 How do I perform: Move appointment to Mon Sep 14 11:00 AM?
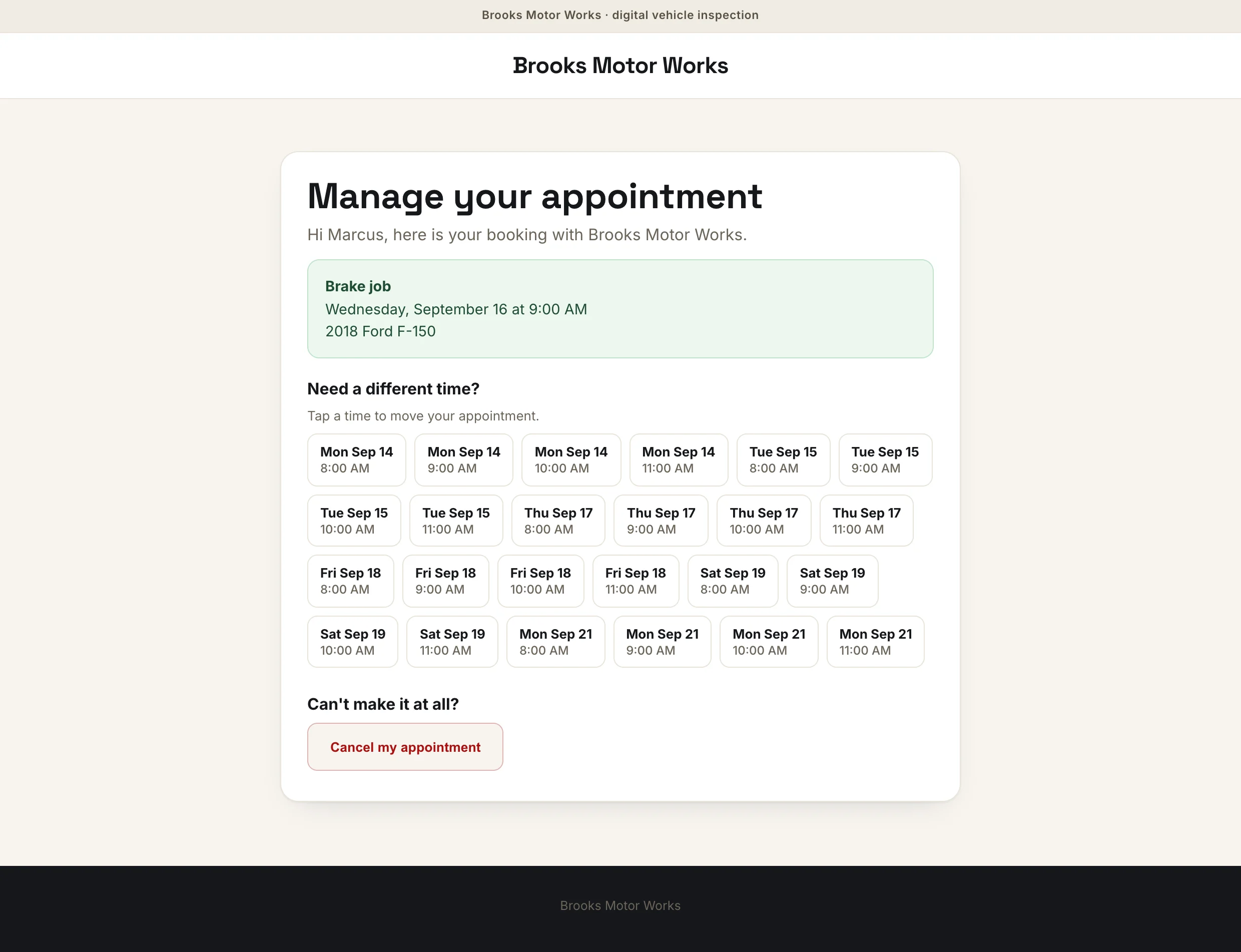coord(679,459)
